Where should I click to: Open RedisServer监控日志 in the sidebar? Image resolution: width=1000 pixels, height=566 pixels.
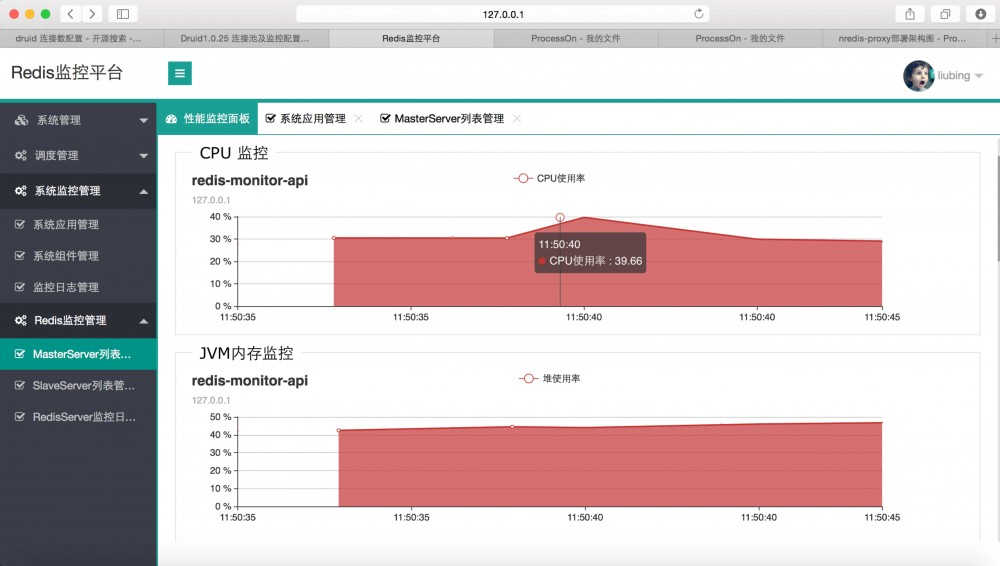(x=78, y=417)
